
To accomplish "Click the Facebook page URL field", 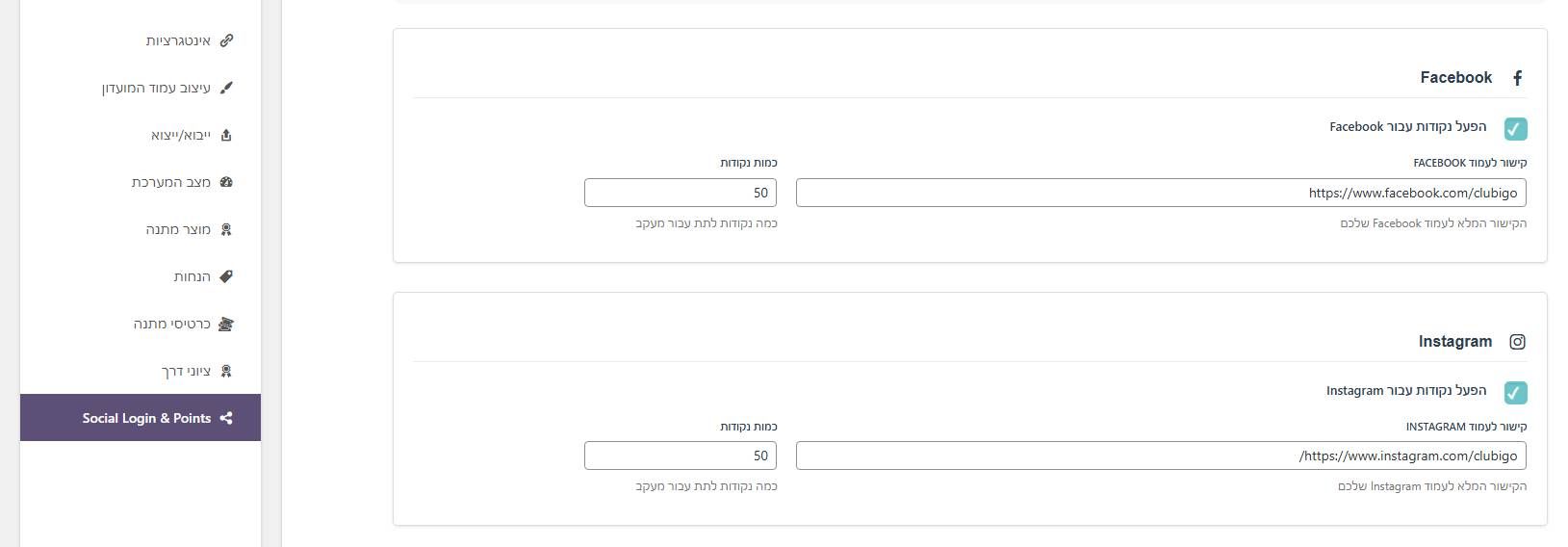I will click(1160, 193).
